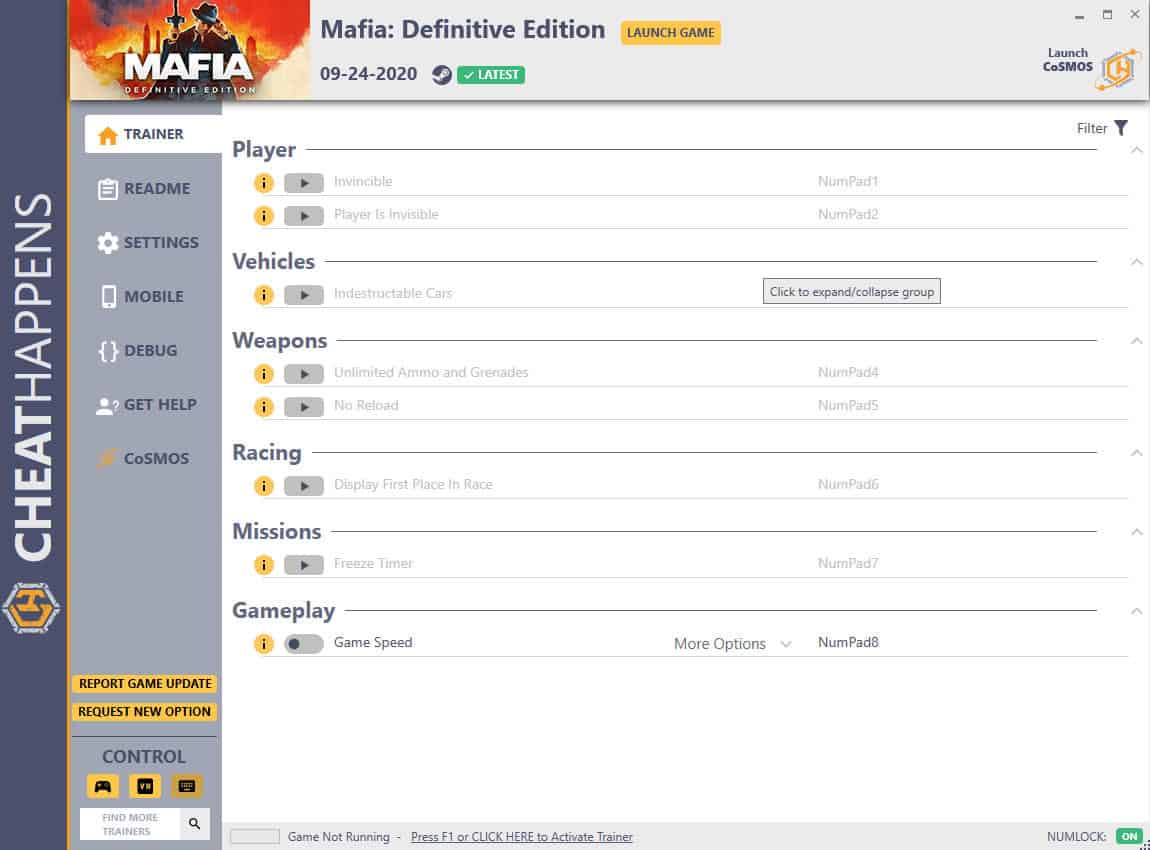The height and width of the screenshot is (850, 1150).
Task: Open the GET HELP tab
Action: click(147, 405)
